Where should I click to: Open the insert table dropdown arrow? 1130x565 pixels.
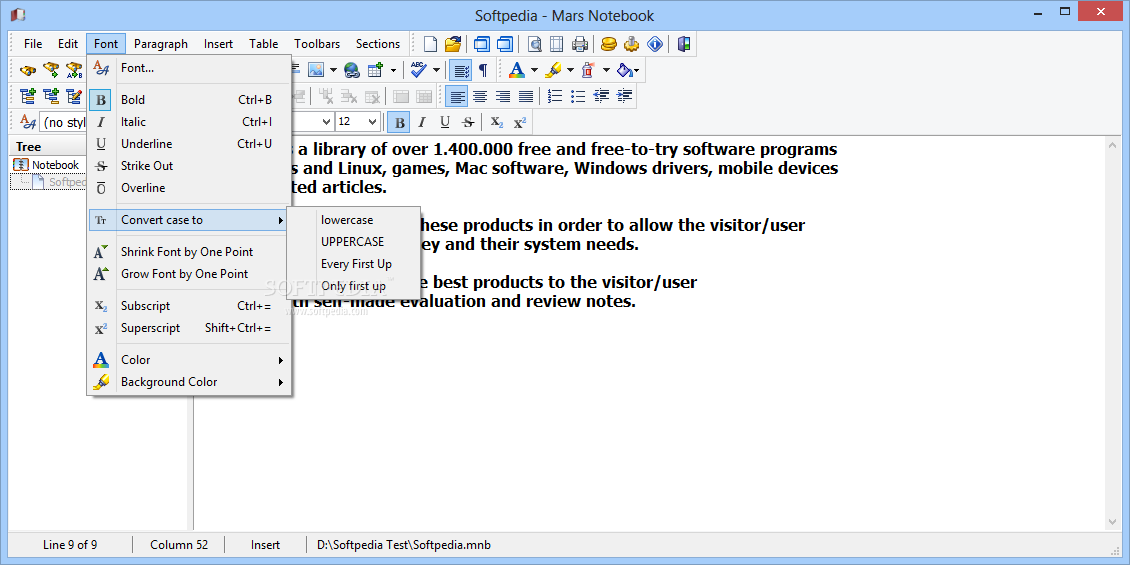[393, 70]
